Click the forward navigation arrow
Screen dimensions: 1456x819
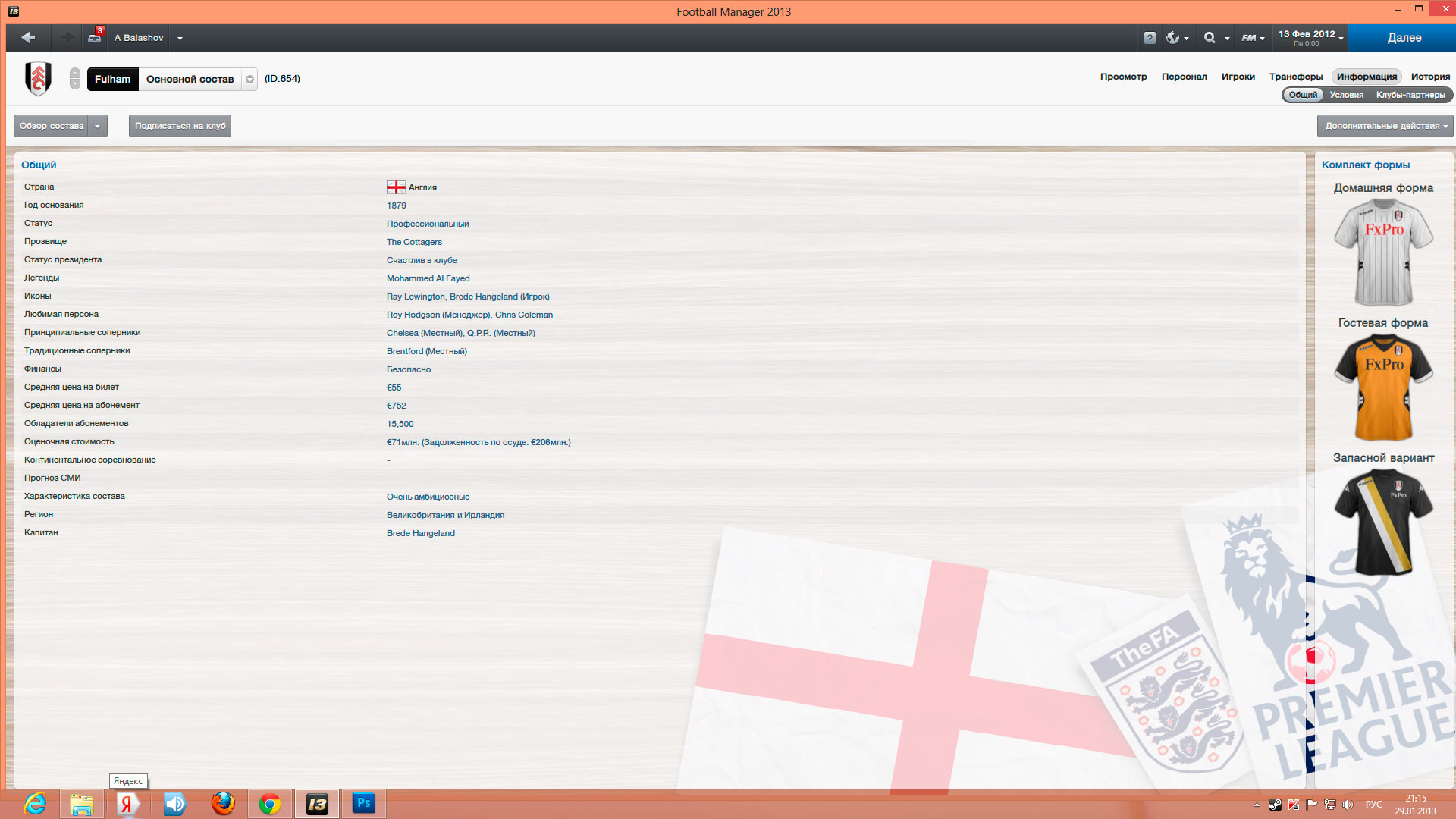click(67, 37)
